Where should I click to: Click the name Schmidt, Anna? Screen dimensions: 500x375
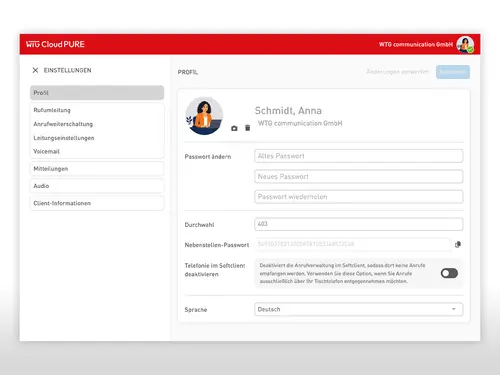(x=288, y=110)
